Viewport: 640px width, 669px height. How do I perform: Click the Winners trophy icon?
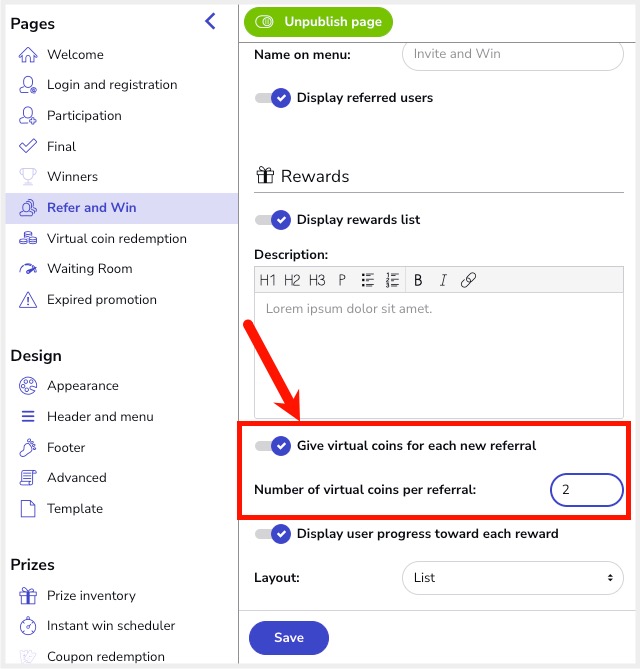tap(28, 177)
